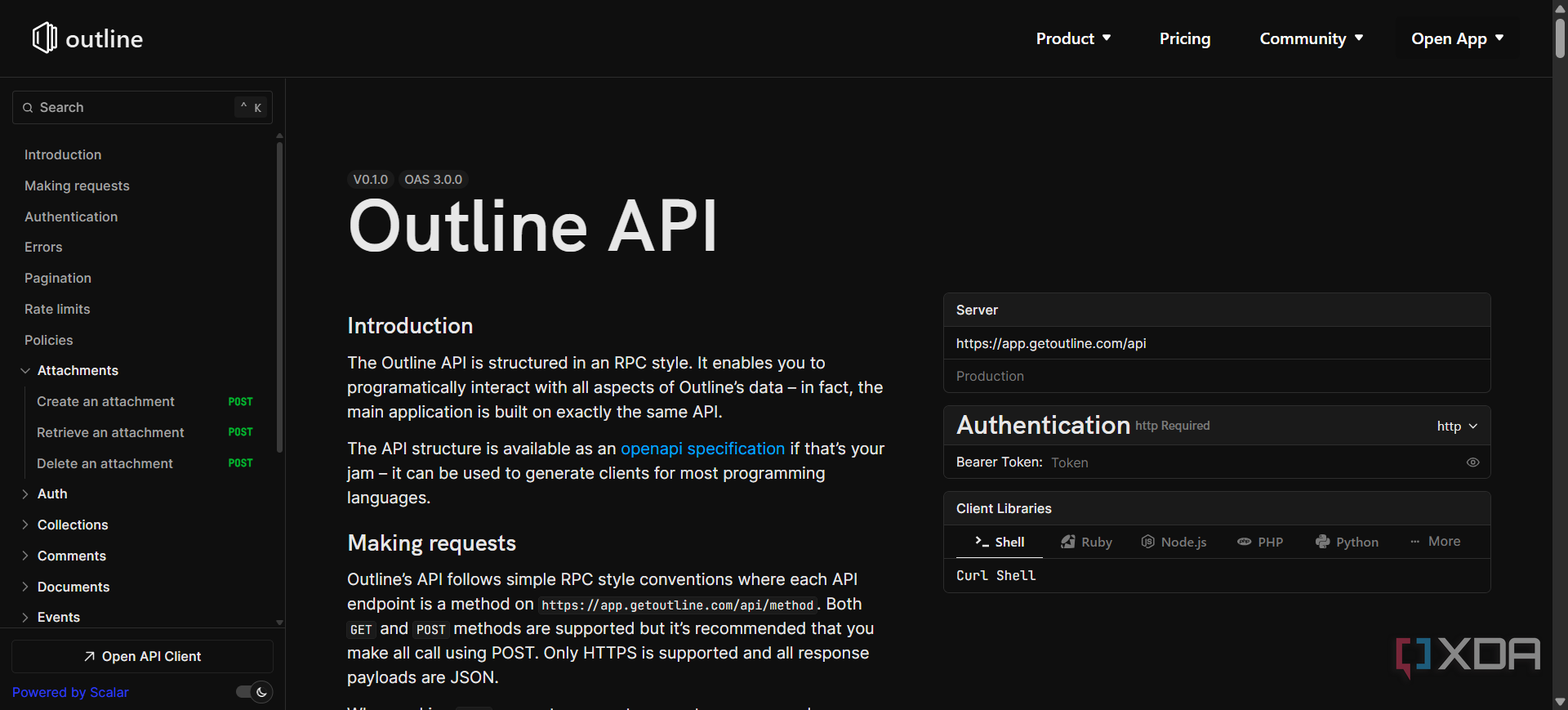Click the Bearer Token input field

(1254, 462)
